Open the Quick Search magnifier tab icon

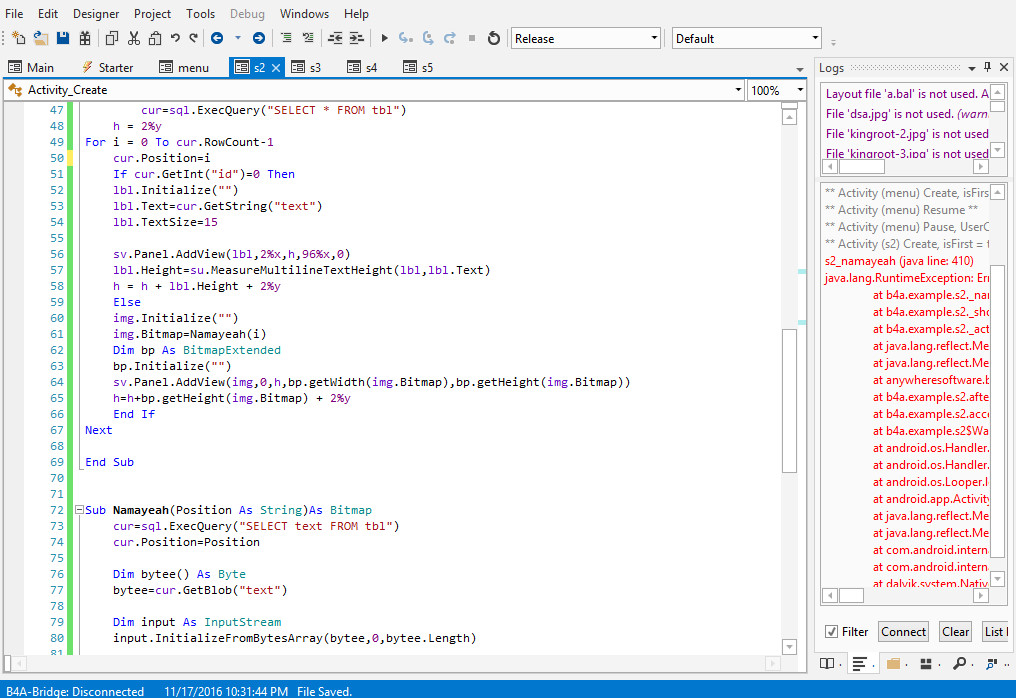coord(959,663)
